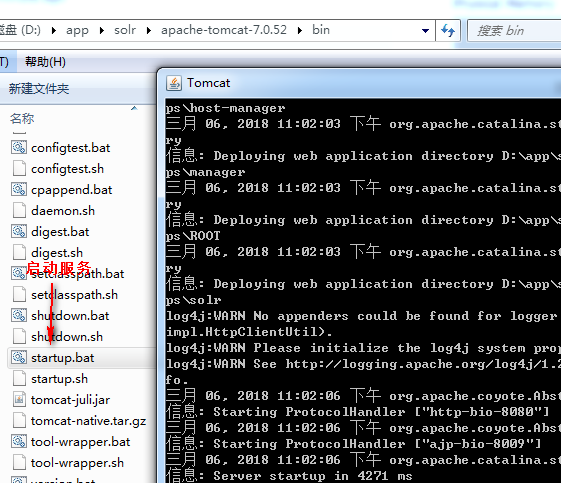Click the 新建文件夹 button
This screenshot has height=483, width=561.
coord(39,88)
